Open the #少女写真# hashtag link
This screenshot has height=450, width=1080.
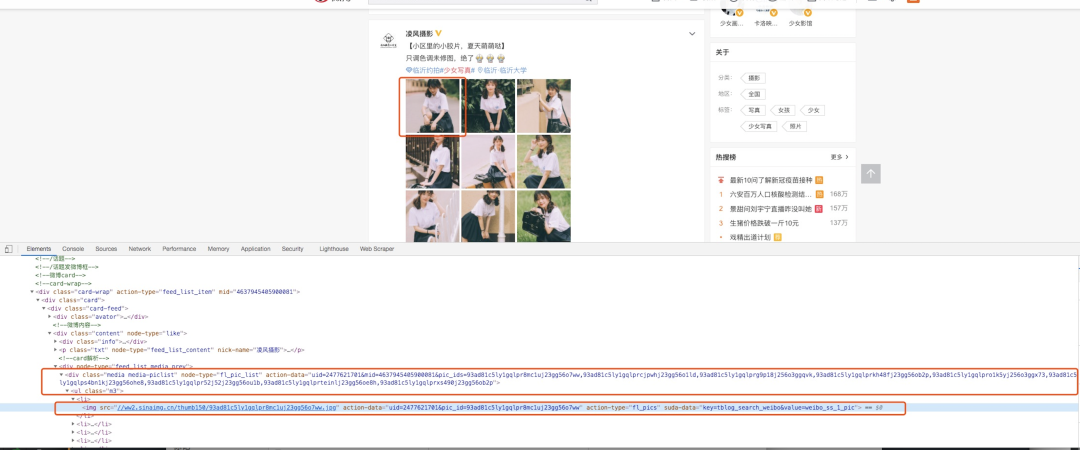click(x=459, y=70)
